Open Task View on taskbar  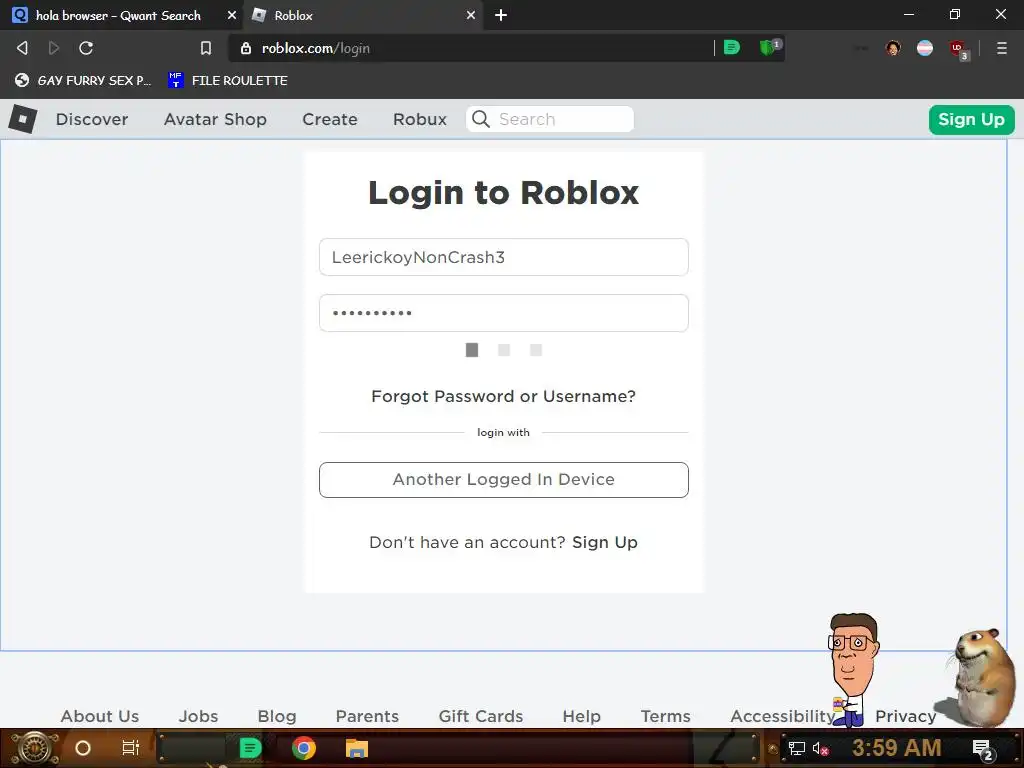[131, 748]
